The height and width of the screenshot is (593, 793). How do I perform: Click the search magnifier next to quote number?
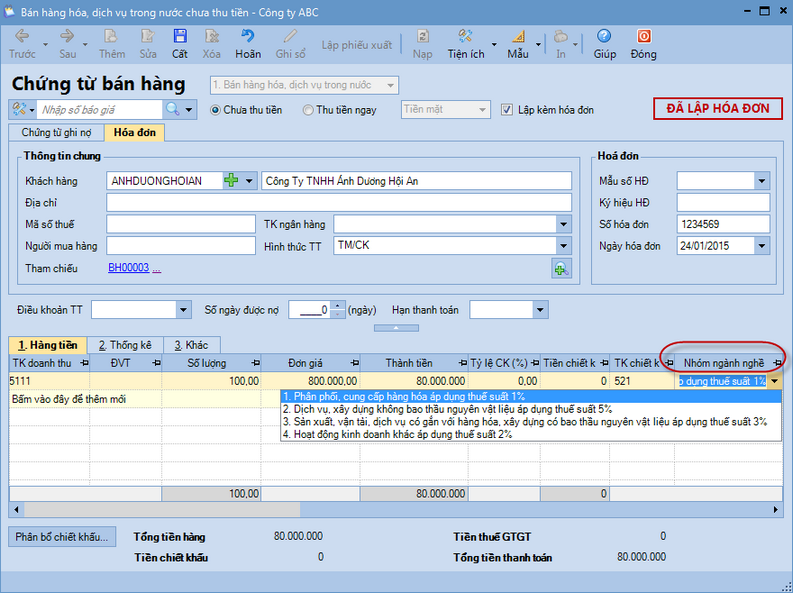click(x=172, y=109)
